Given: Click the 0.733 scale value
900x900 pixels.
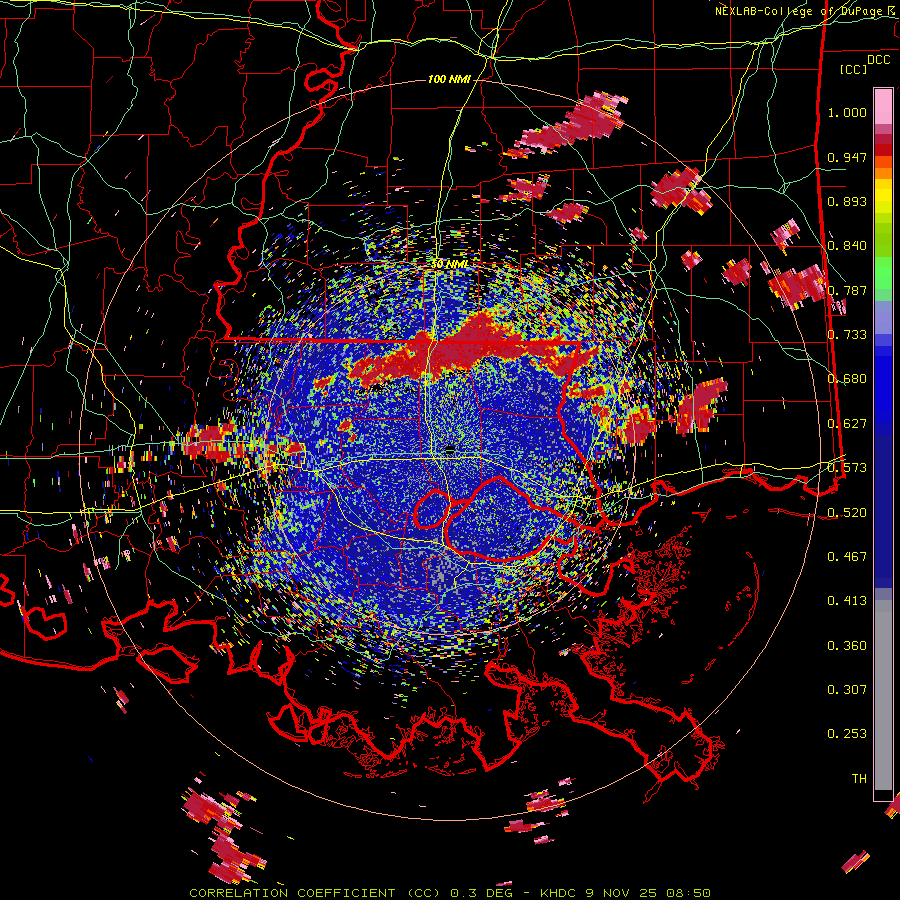Looking at the screenshot, I should pyautogui.click(x=847, y=335).
